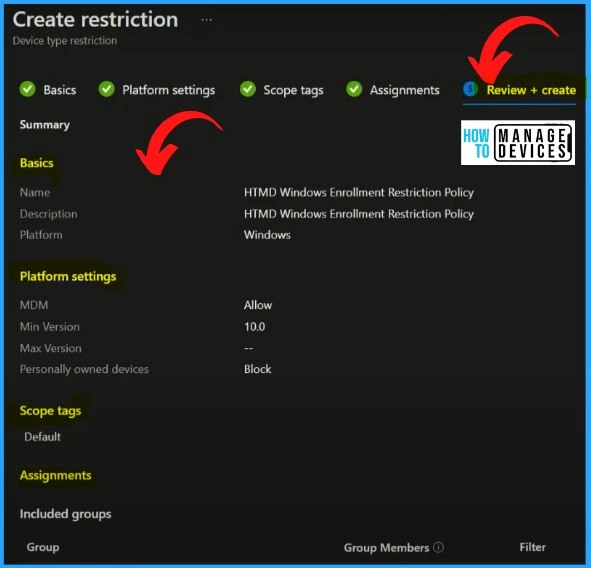The height and width of the screenshot is (568, 591).
Task: Click the MDM value Allow
Action: coord(257,305)
